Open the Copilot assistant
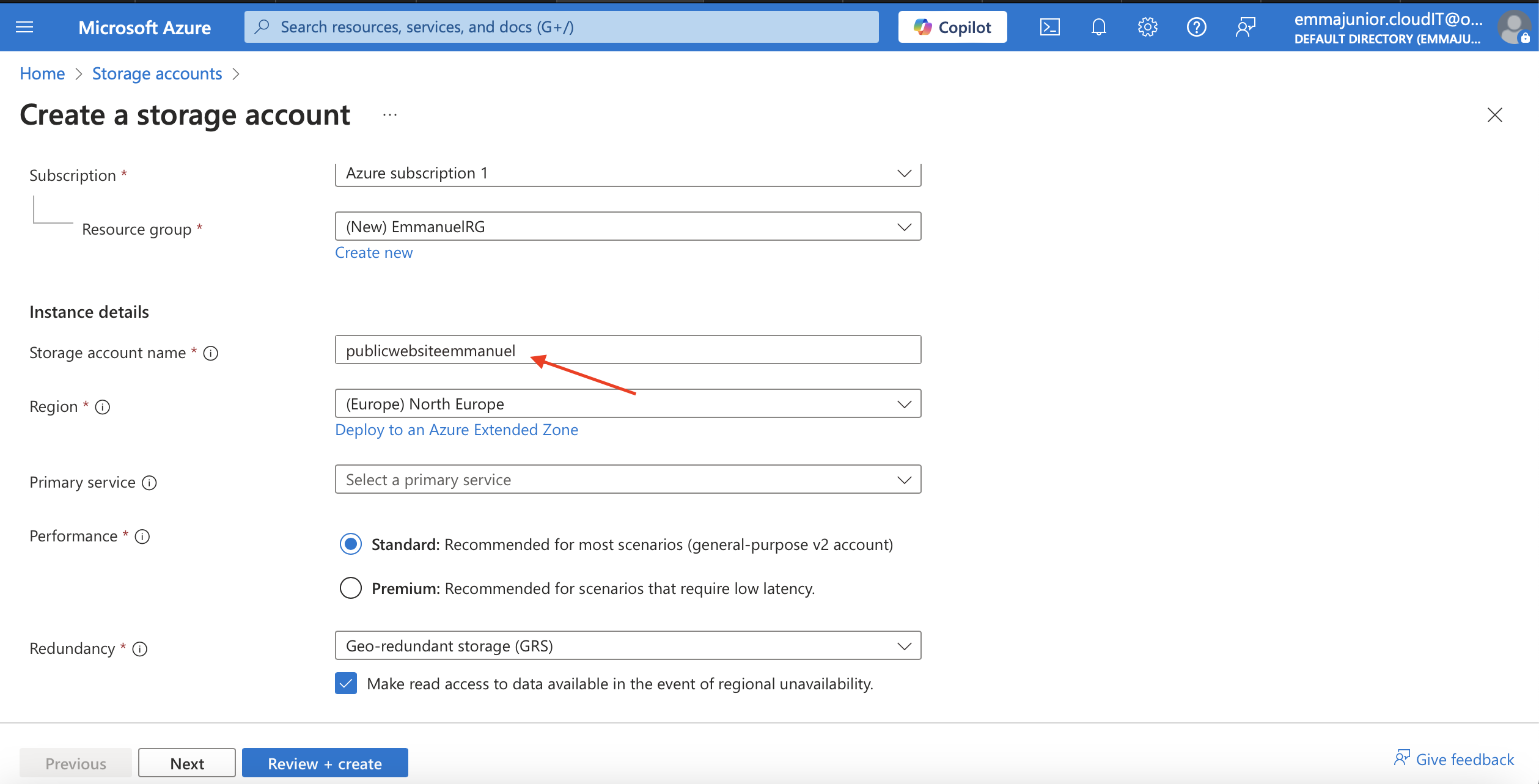1539x784 pixels. [952, 27]
